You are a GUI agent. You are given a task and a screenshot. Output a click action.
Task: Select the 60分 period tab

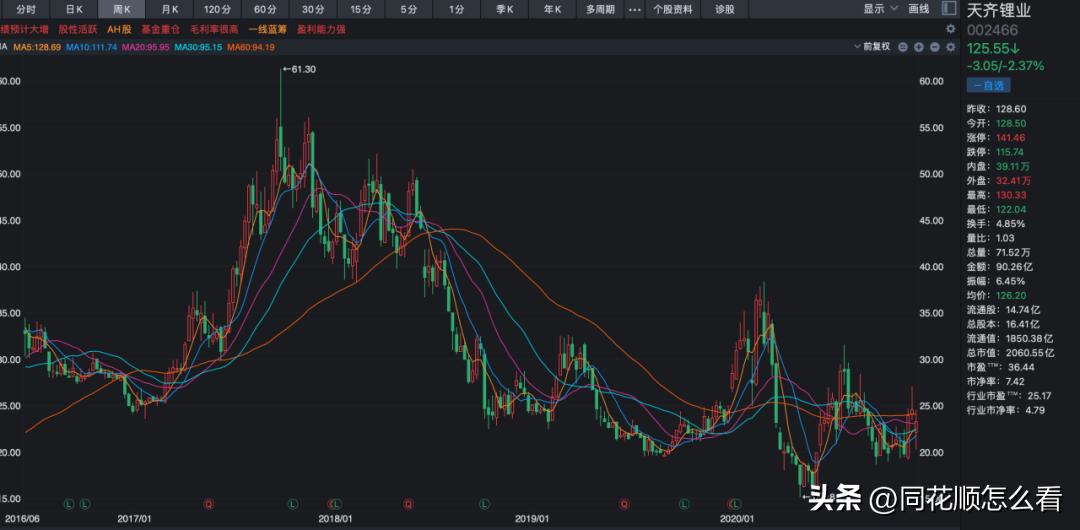[265, 9]
